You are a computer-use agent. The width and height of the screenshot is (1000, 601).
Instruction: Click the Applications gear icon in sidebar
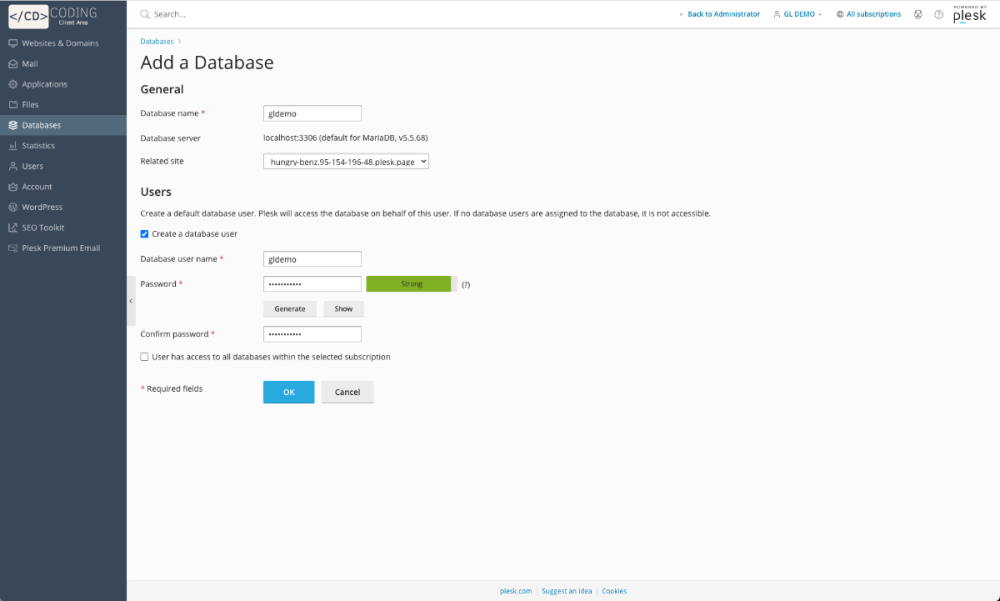[x=12, y=84]
